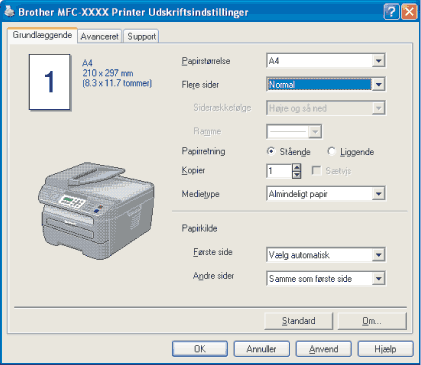Viewport: 421px width, 365px height.
Task: Click the page preview thumbnail showing 1
Action: point(50,82)
